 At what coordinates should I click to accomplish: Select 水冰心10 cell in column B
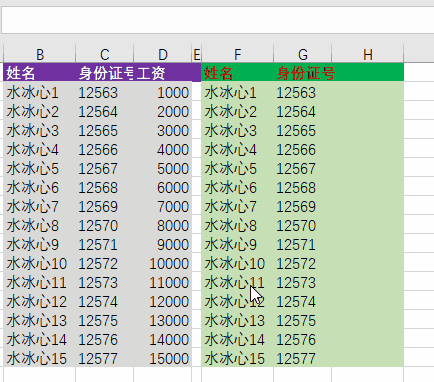(x=40, y=263)
